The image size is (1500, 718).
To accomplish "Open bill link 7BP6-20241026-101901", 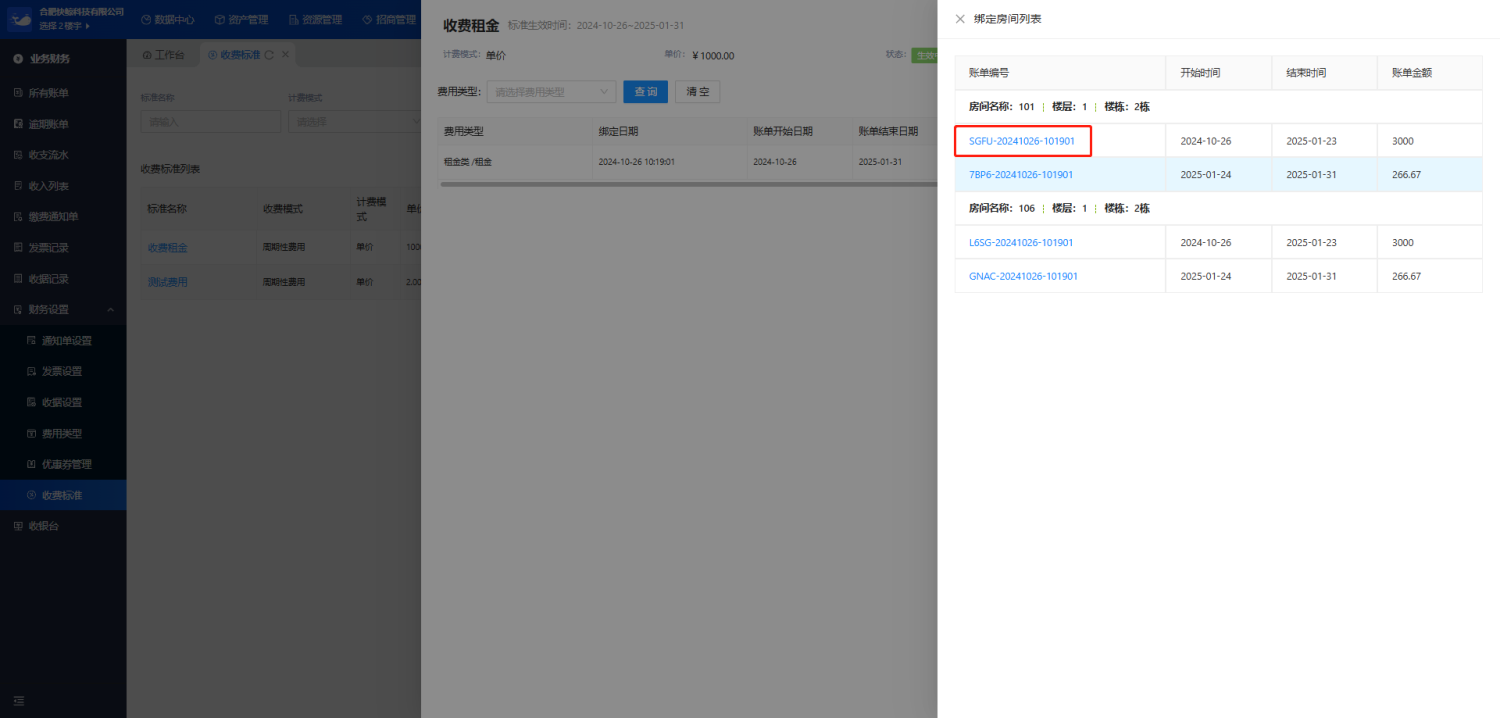I will 1021,175.
